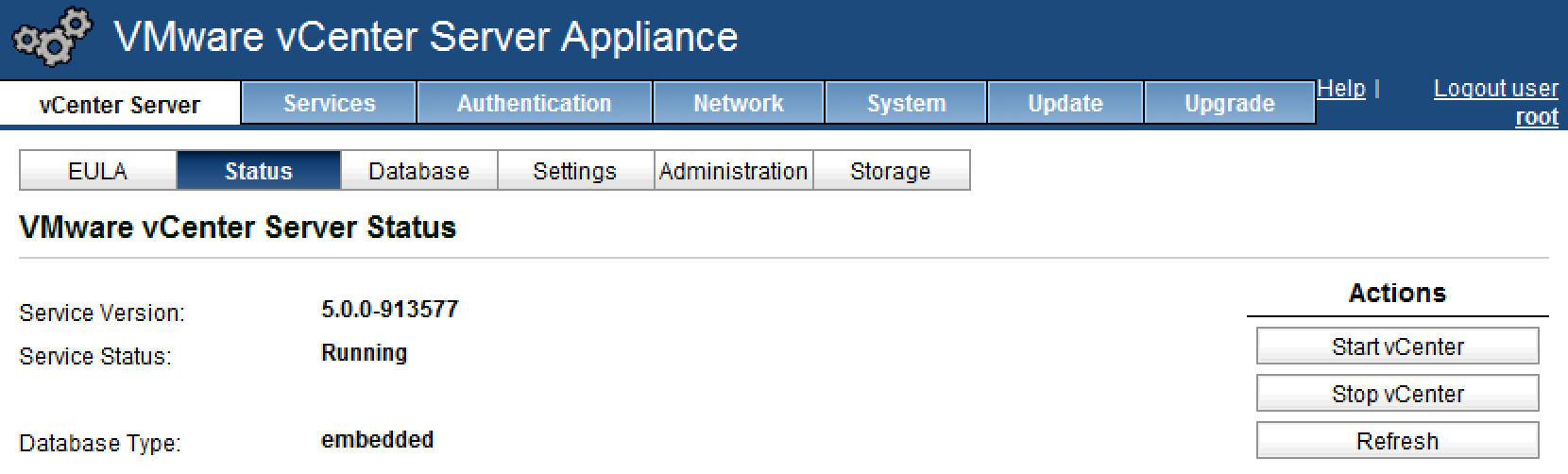The image size is (1568, 474).
Task: Select the Status sub-tab
Action: [259, 171]
